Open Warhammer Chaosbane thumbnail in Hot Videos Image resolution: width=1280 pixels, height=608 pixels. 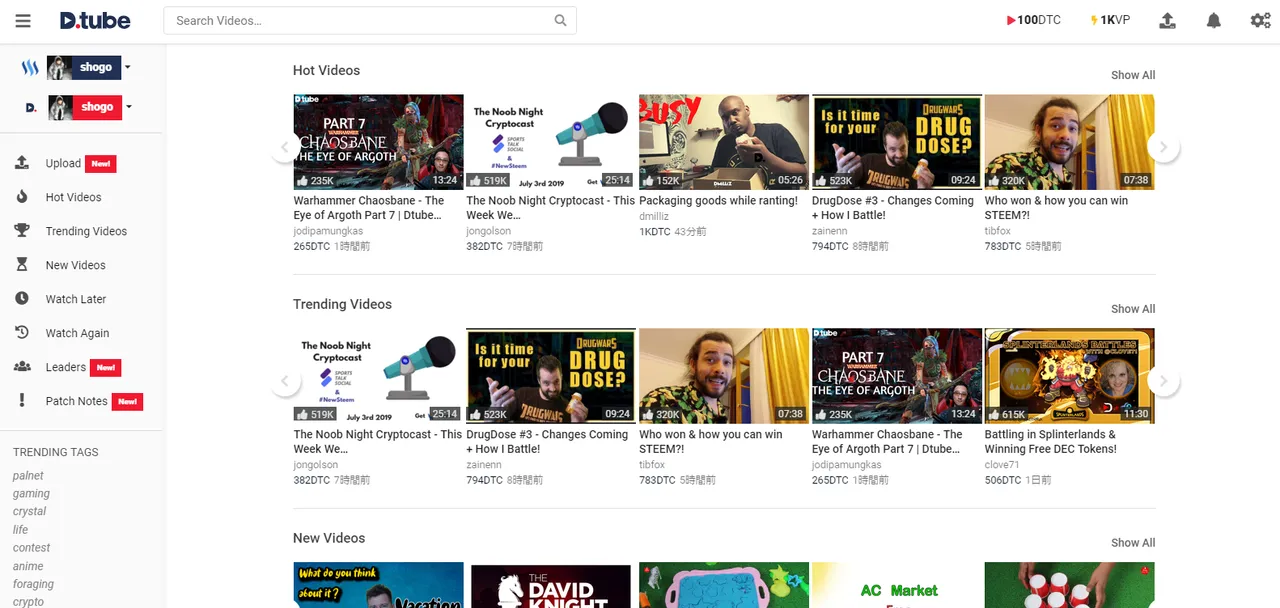378,142
